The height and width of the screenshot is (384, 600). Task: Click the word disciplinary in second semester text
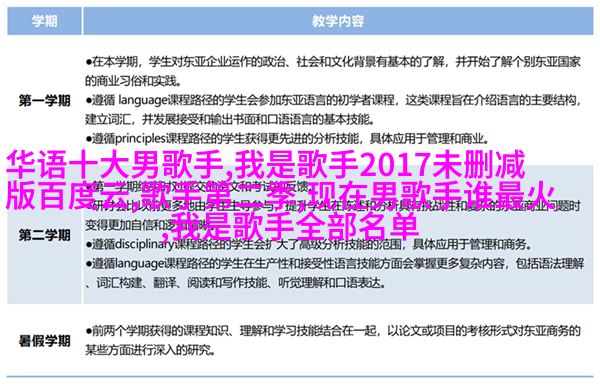(144, 244)
